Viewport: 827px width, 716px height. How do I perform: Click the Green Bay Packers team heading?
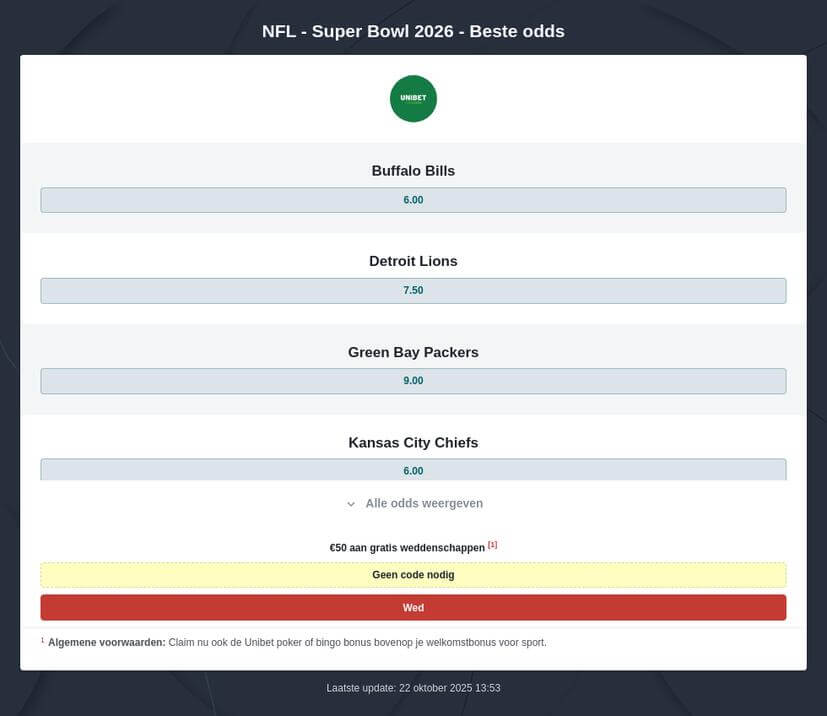[x=413, y=352]
